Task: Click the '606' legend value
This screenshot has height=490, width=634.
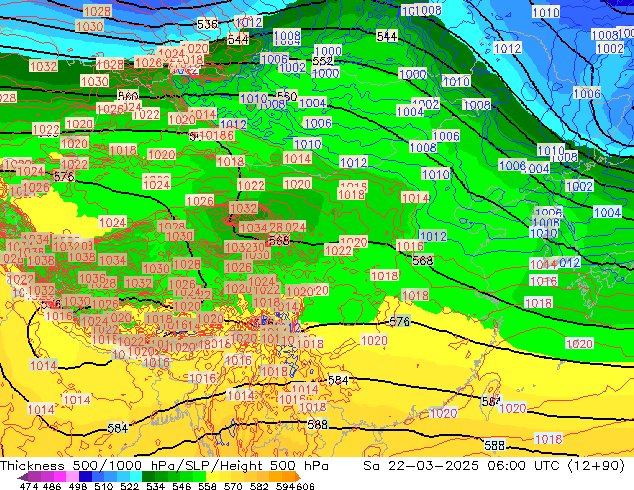Action: (304, 486)
